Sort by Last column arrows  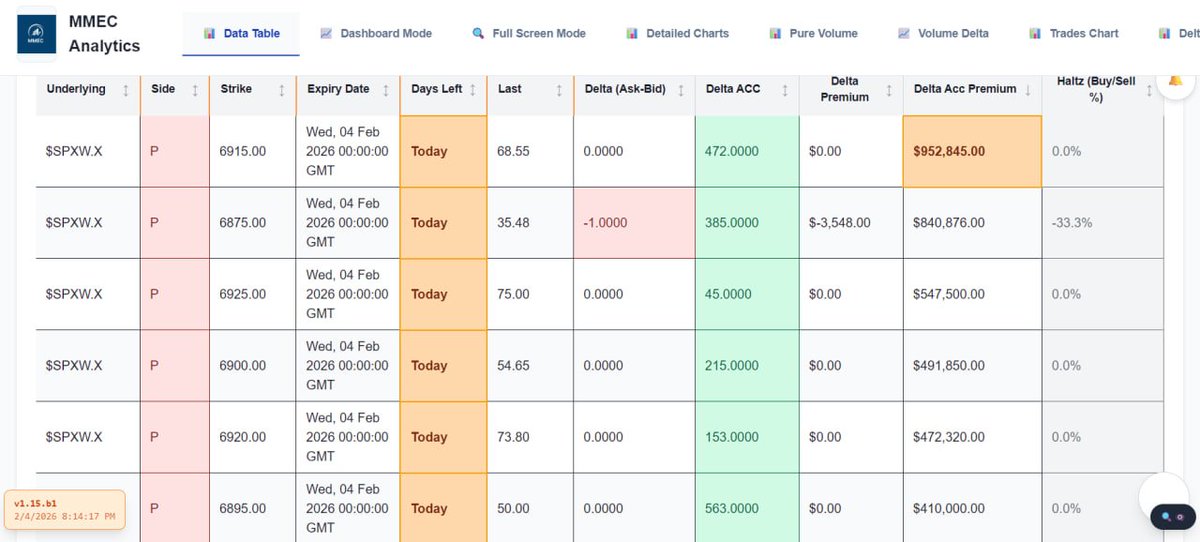[x=559, y=90]
